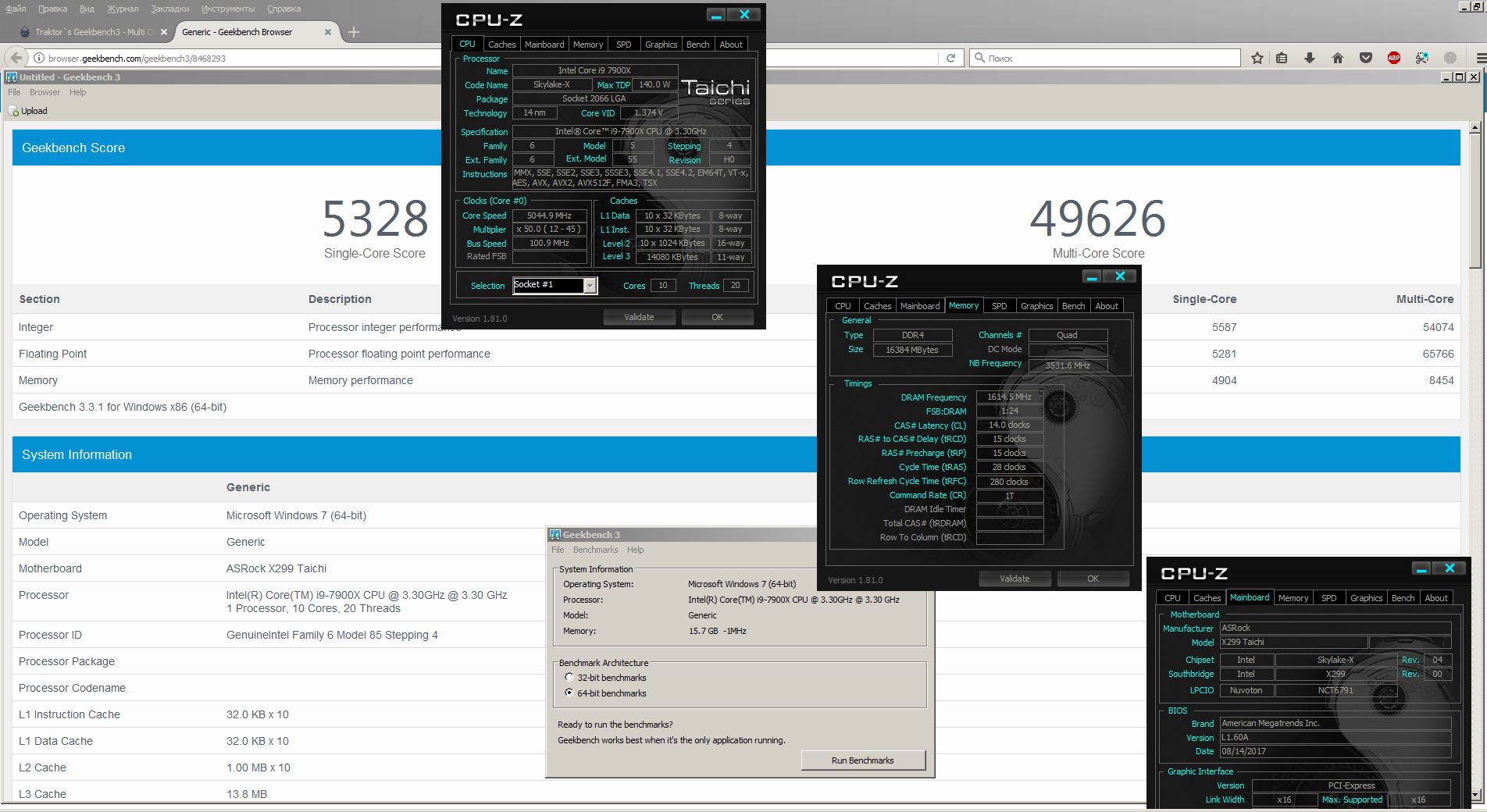Go back with the browser back arrow
Viewport: 1487px width, 812px height.
pos(16,58)
